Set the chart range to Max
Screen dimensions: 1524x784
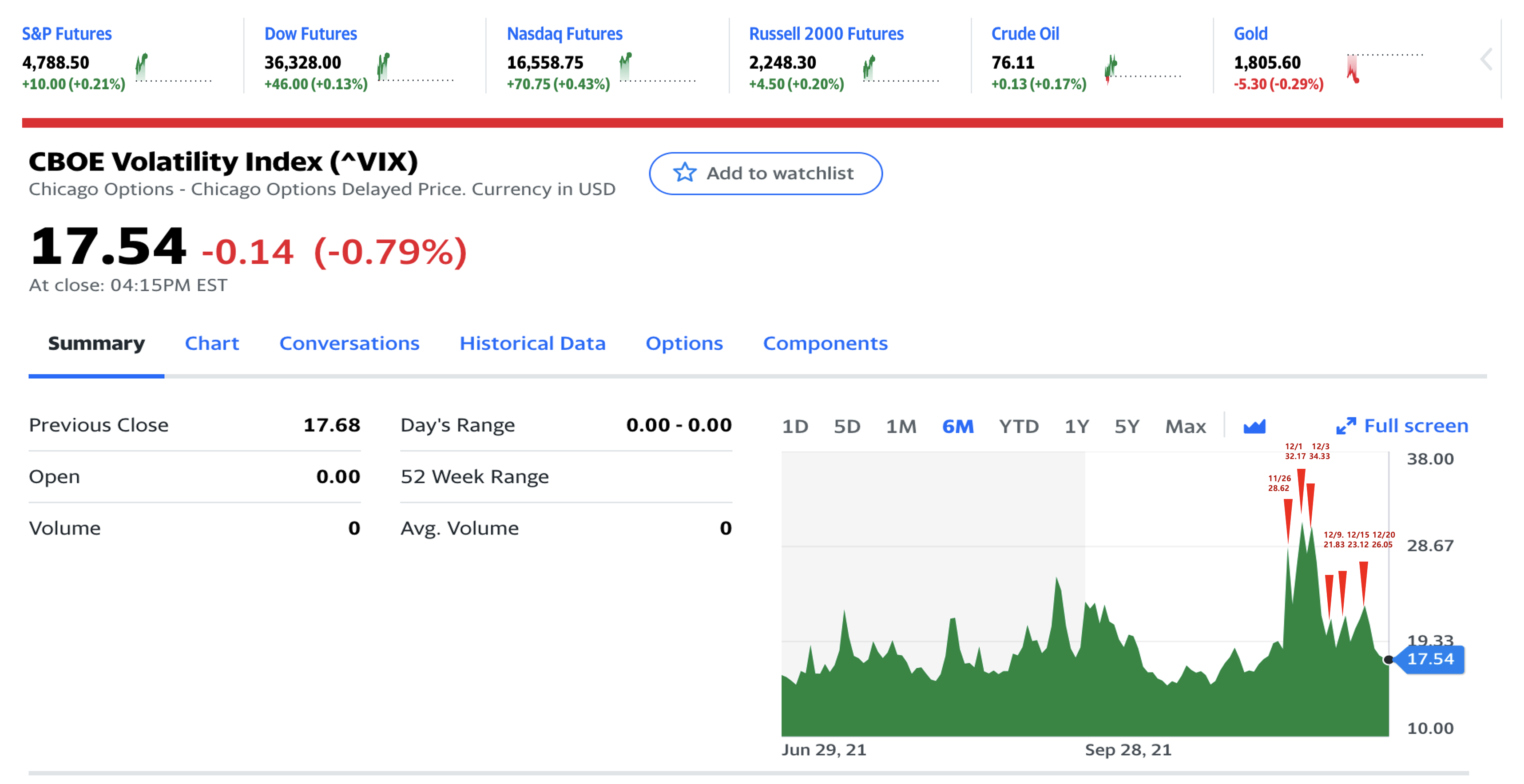click(x=1185, y=426)
